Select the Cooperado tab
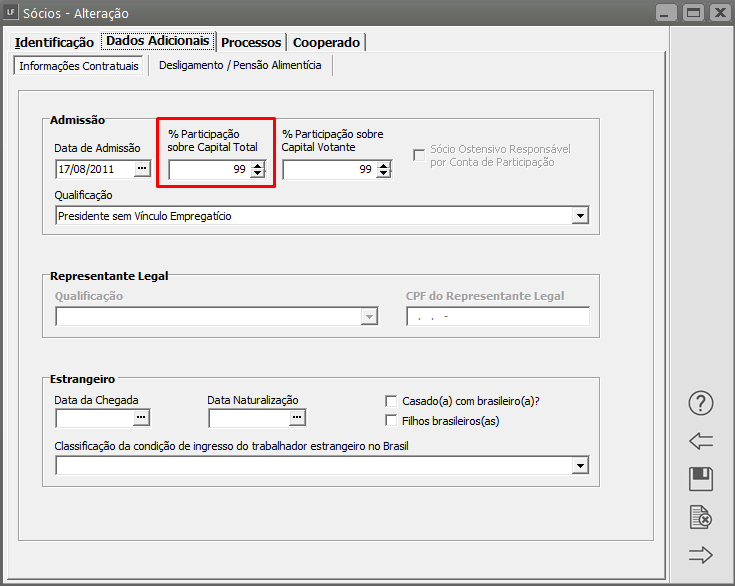This screenshot has width=735, height=586. (x=326, y=42)
